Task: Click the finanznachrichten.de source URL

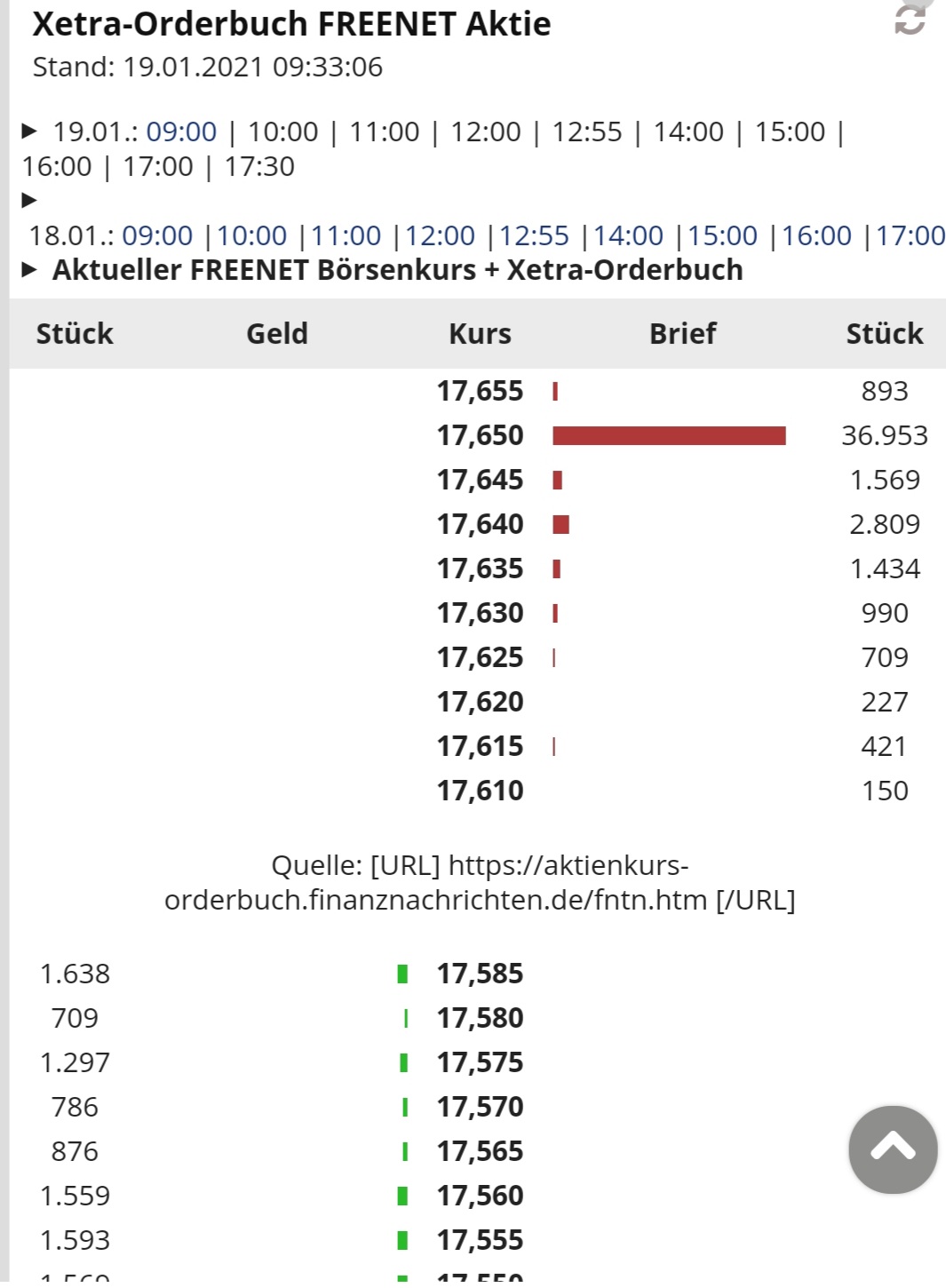Action: click(480, 883)
